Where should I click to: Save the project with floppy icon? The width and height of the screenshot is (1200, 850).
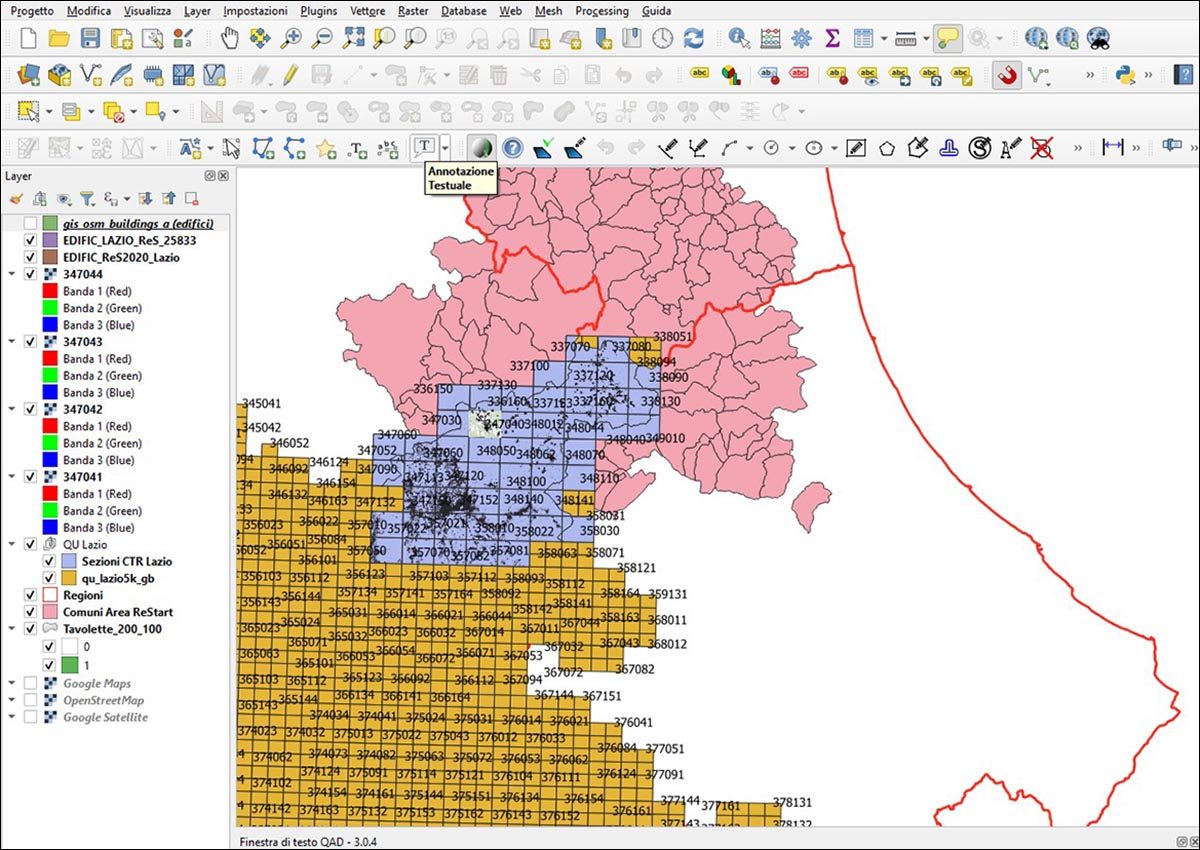[90, 38]
